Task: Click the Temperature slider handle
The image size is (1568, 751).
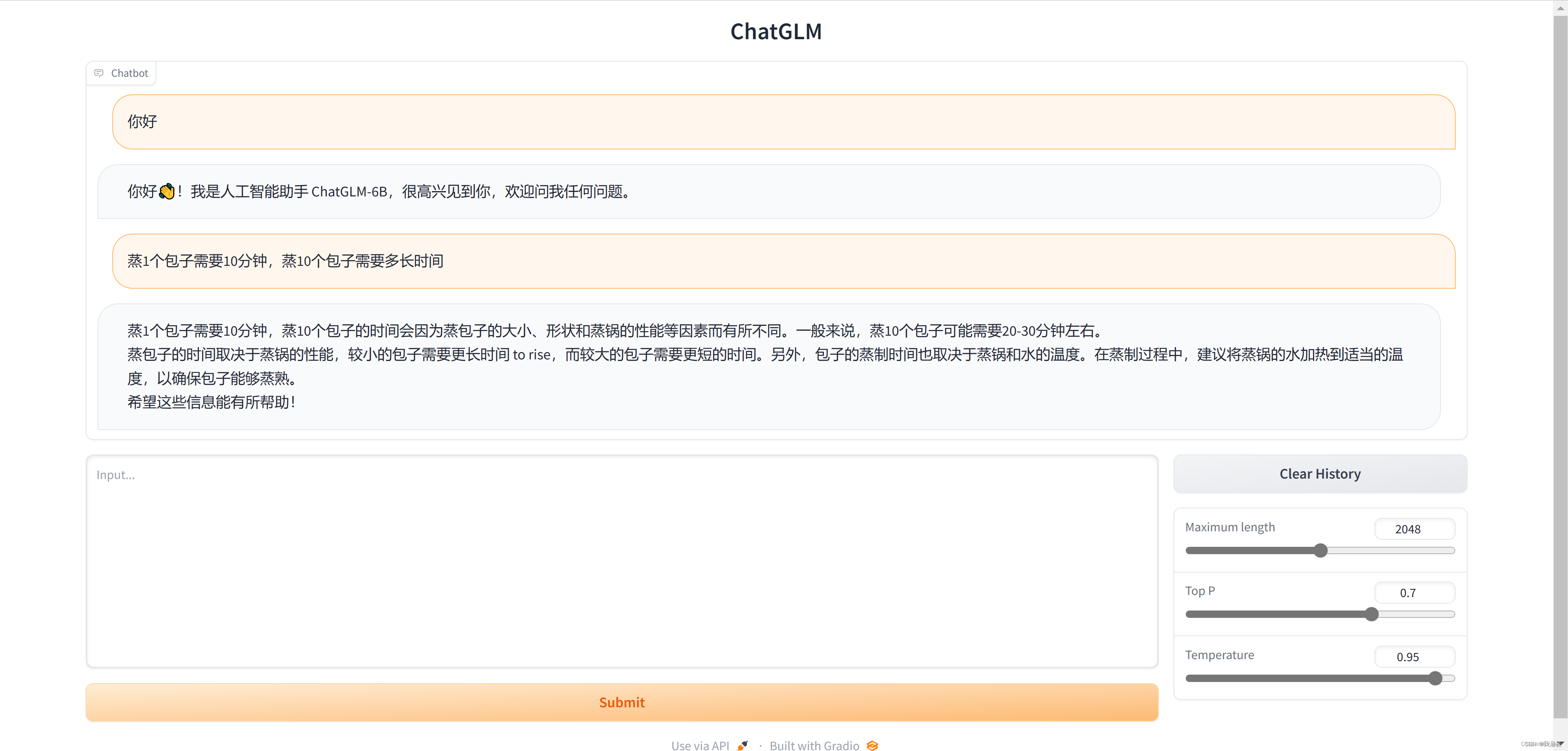Action: click(1435, 678)
